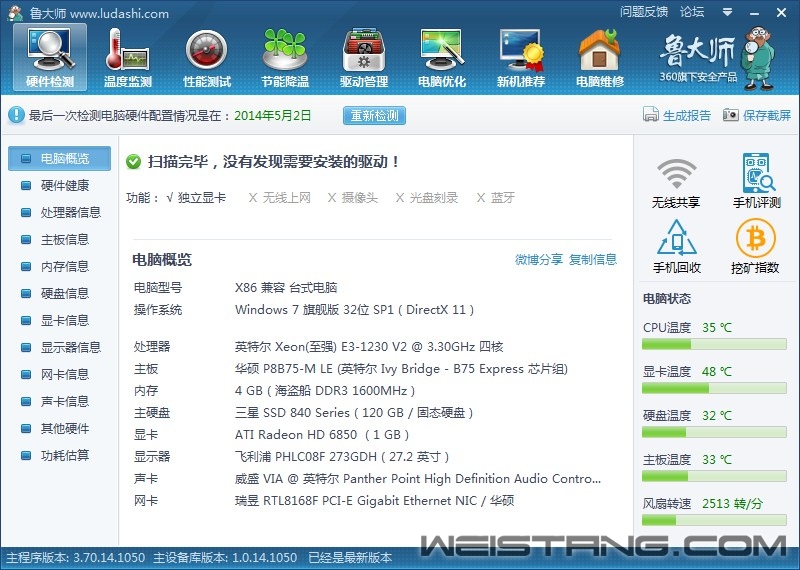
Task: Open 新机推荐 new PC recommendation icon
Action: click(521, 57)
